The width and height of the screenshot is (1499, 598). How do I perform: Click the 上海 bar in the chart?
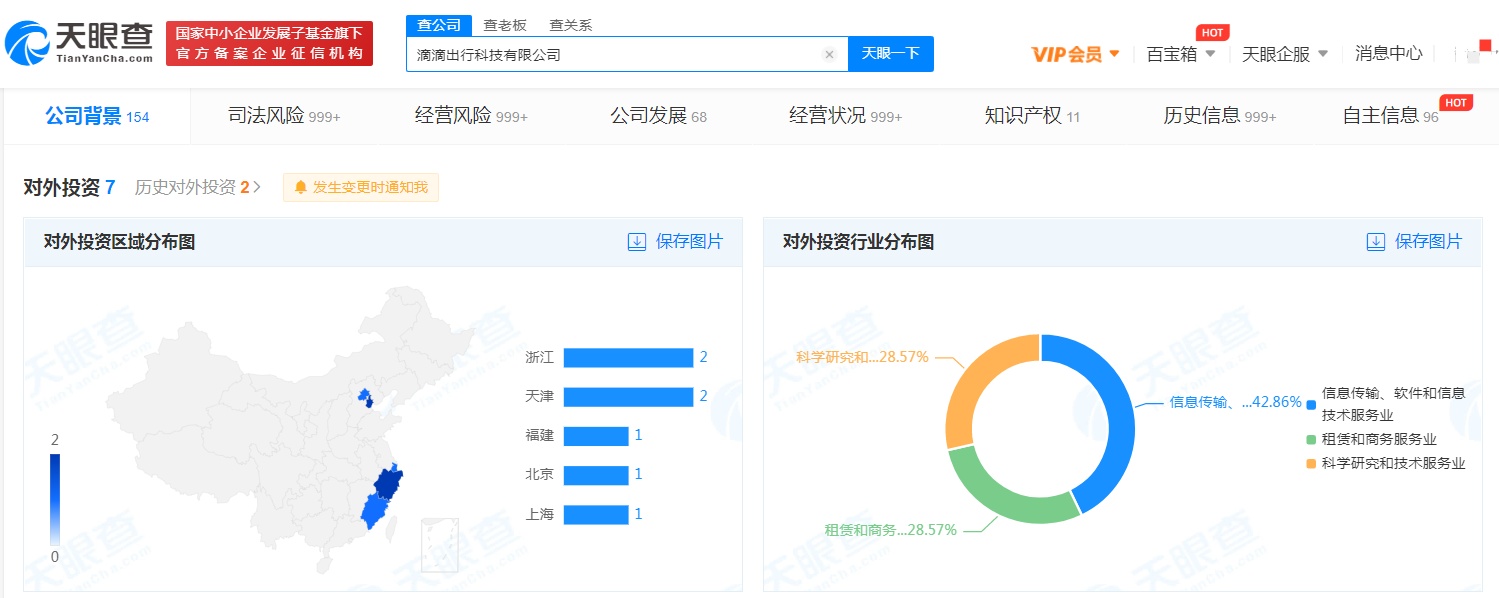click(596, 514)
